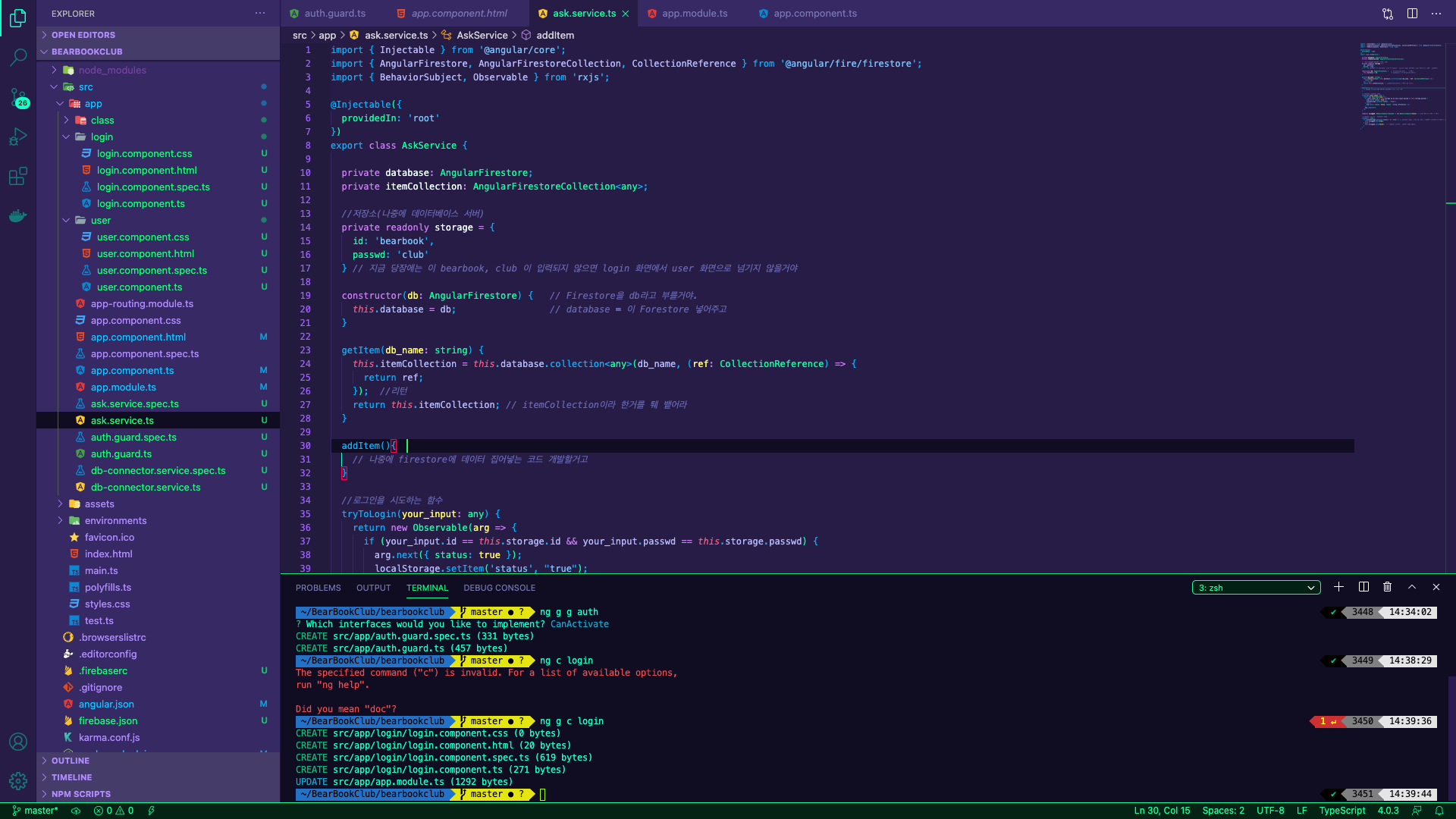Open Source Control view with 26 changes
The image size is (1456, 819).
[x=18, y=97]
